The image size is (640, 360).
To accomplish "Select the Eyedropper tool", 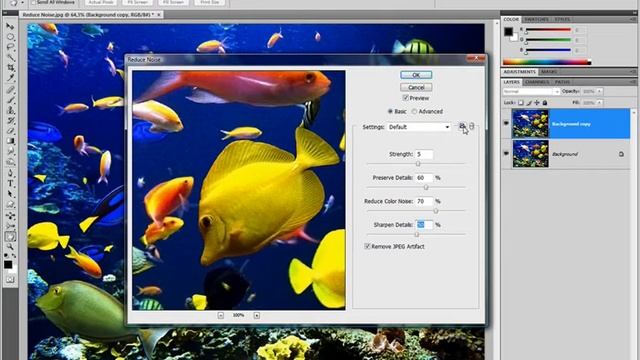I will point(10,78).
